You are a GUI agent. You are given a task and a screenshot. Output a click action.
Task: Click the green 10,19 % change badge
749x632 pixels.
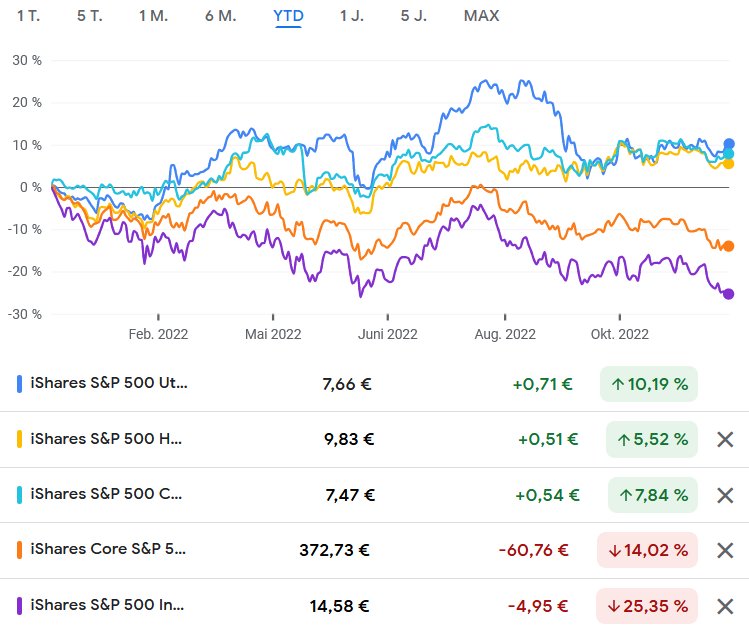649,384
